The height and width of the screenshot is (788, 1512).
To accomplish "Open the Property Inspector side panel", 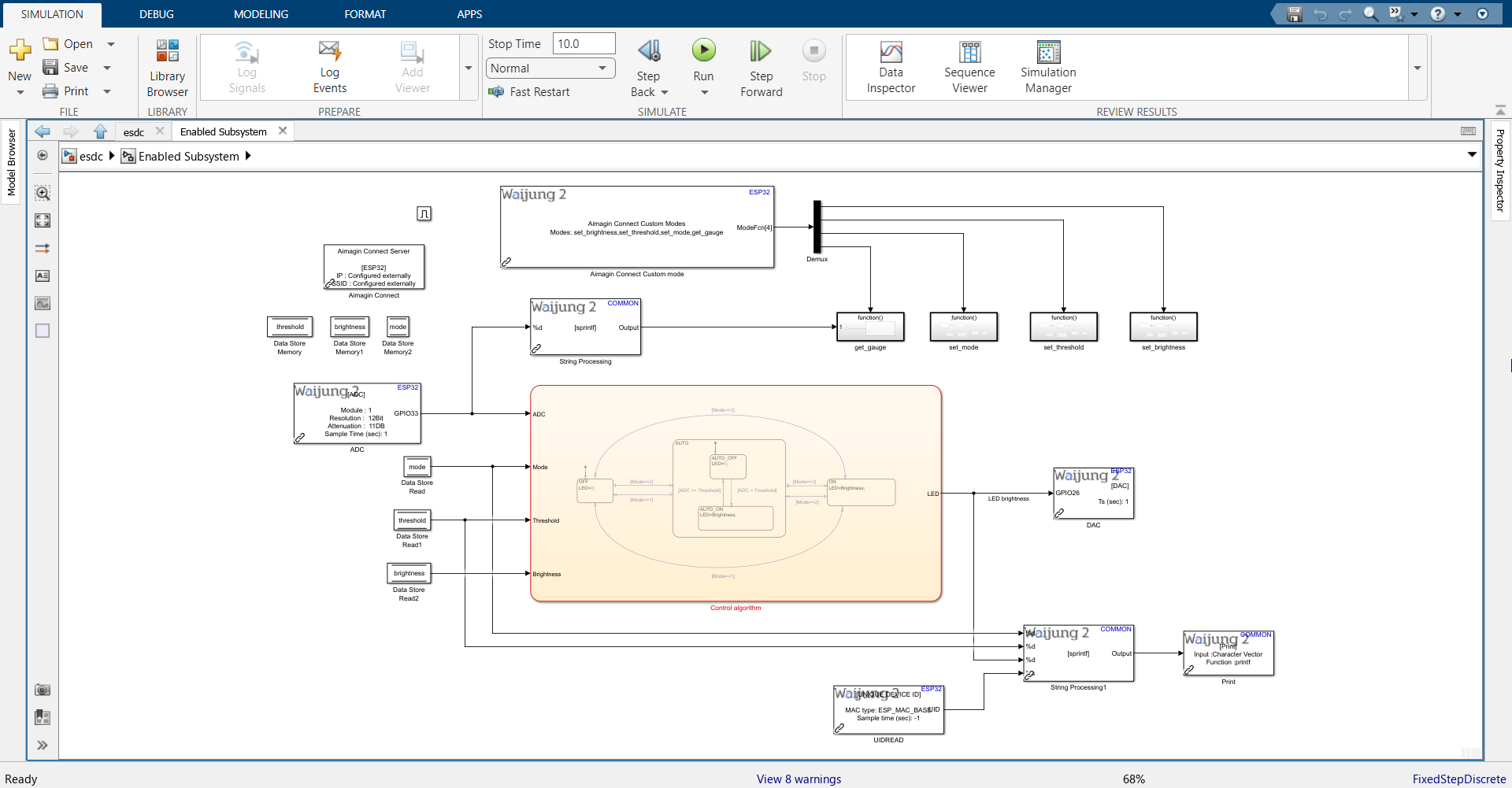I will point(1500,170).
